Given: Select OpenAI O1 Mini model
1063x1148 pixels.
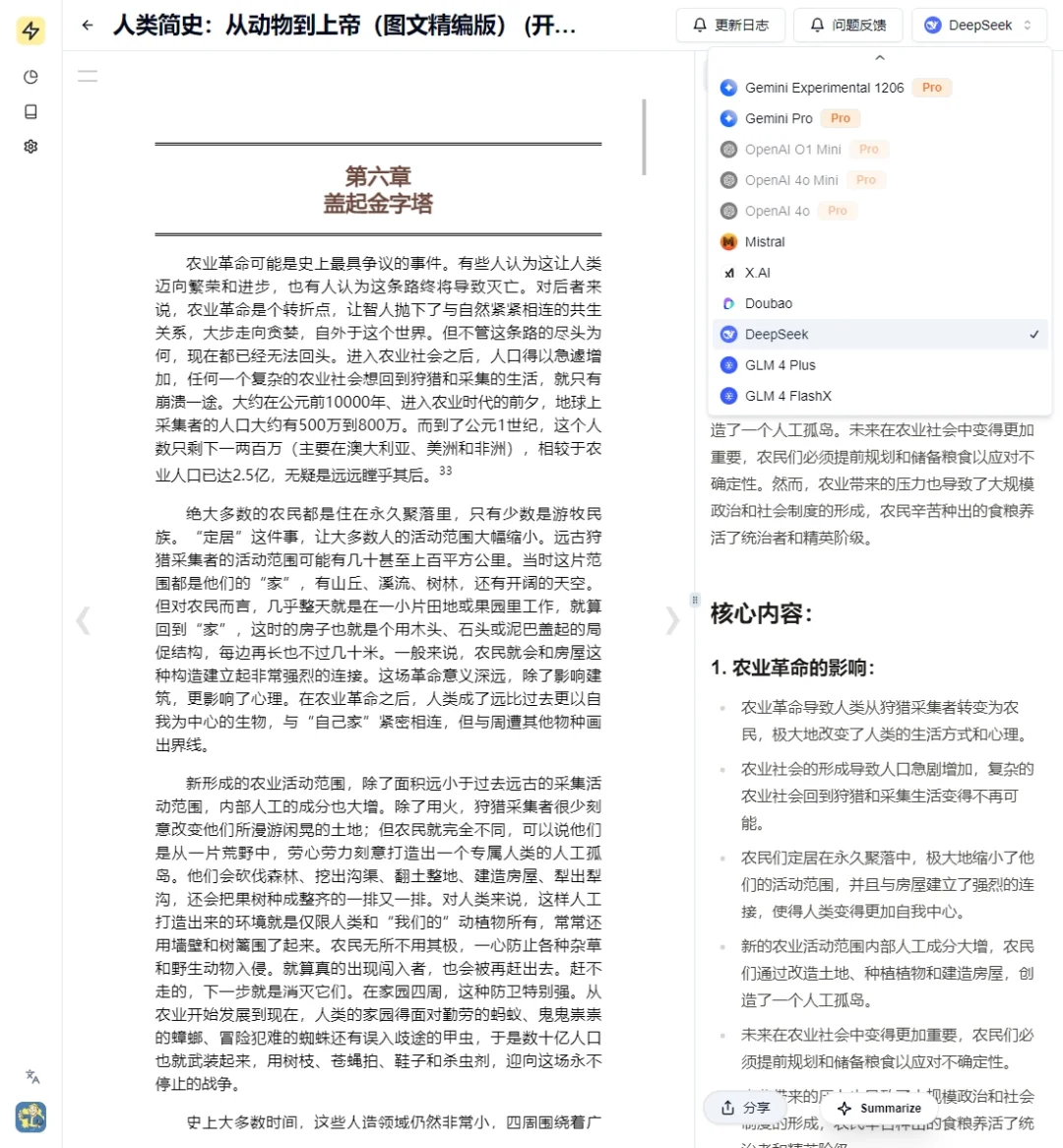Looking at the screenshot, I should coord(880,150).
